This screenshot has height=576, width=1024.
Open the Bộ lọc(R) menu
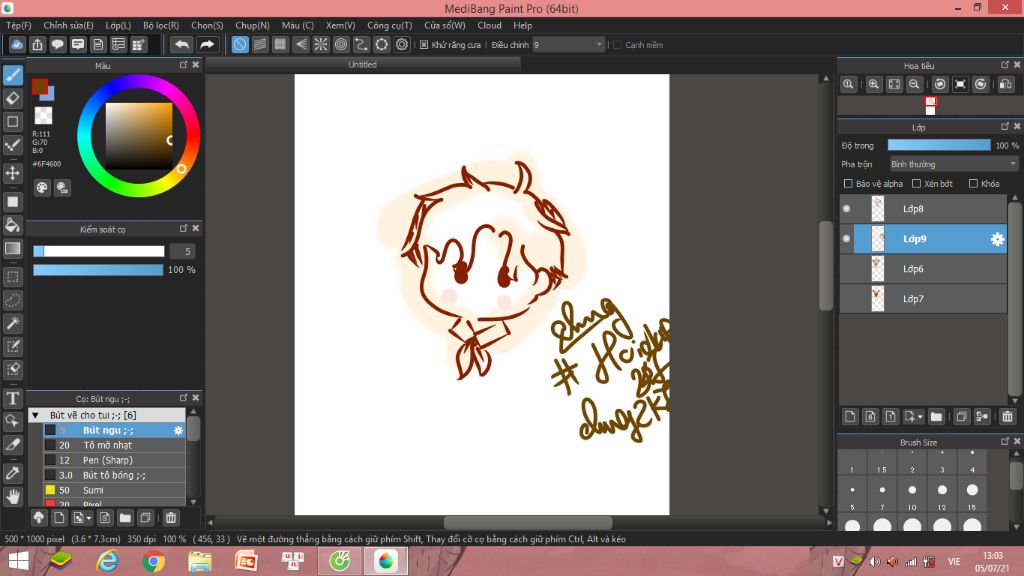click(161, 25)
